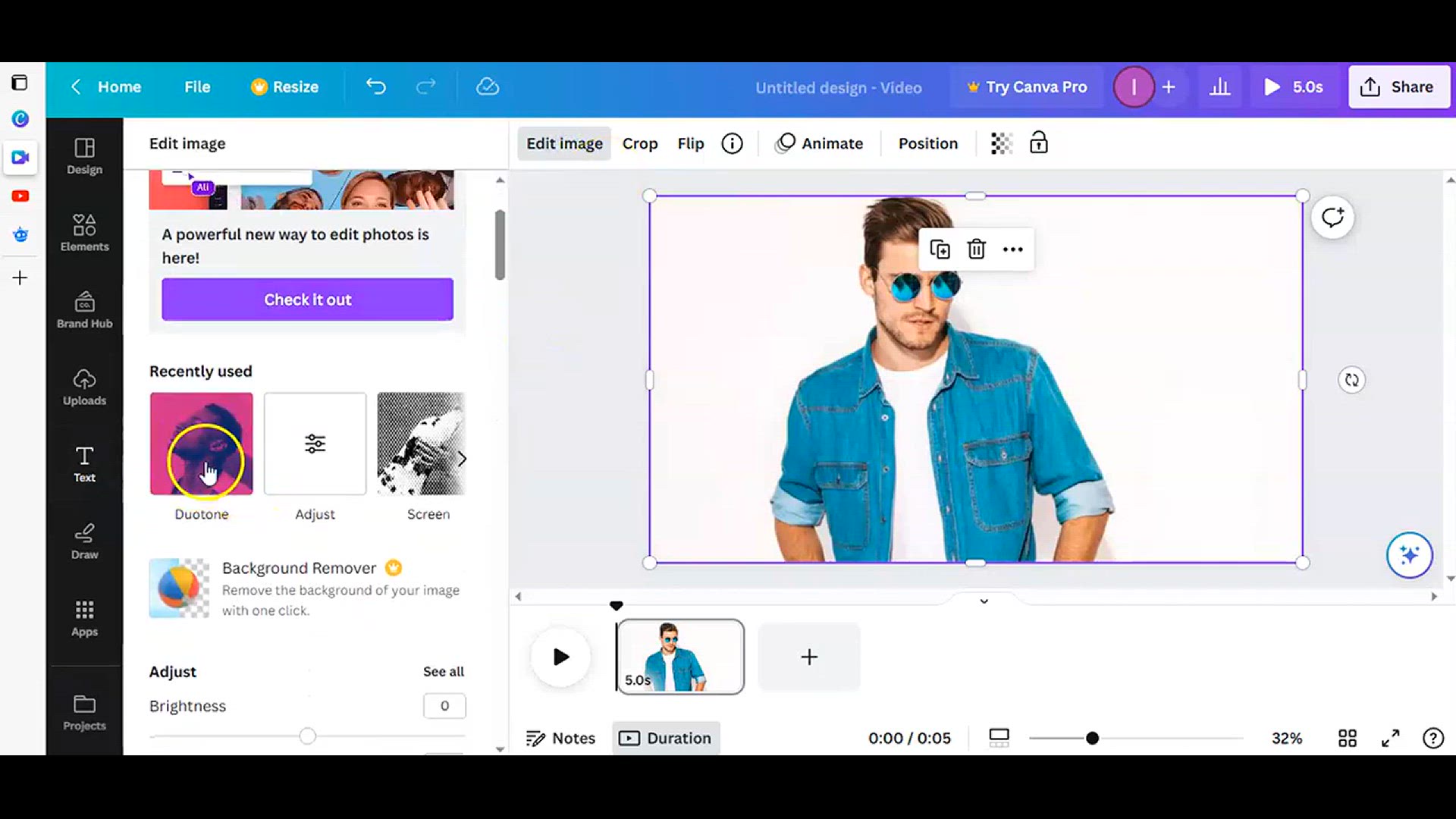1456x819 pixels.
Task: Open the Elements panel
Action: pyautogui.click(x=84, y=233)
